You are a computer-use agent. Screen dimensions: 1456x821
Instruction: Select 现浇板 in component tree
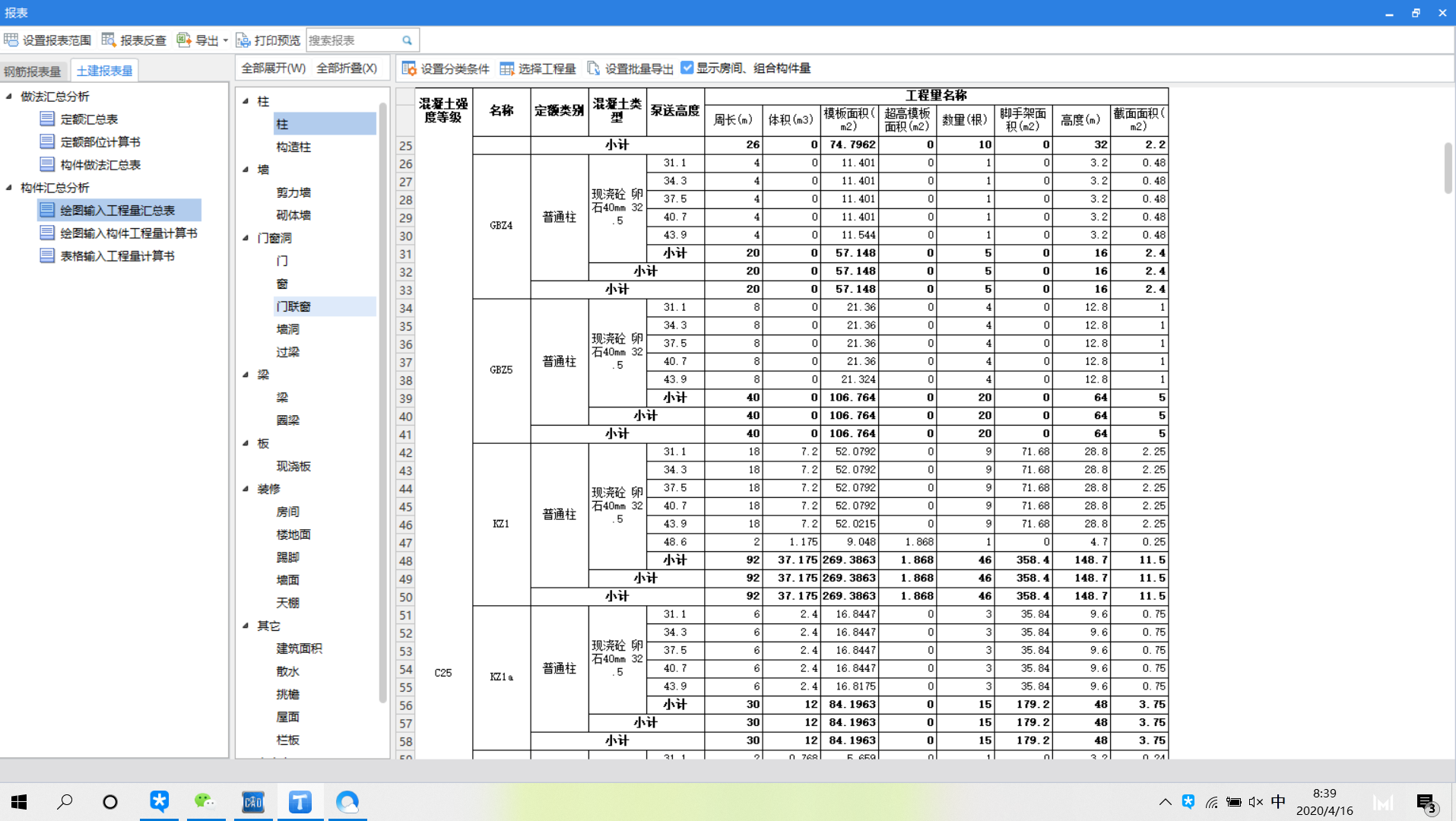tap(293, 466)
